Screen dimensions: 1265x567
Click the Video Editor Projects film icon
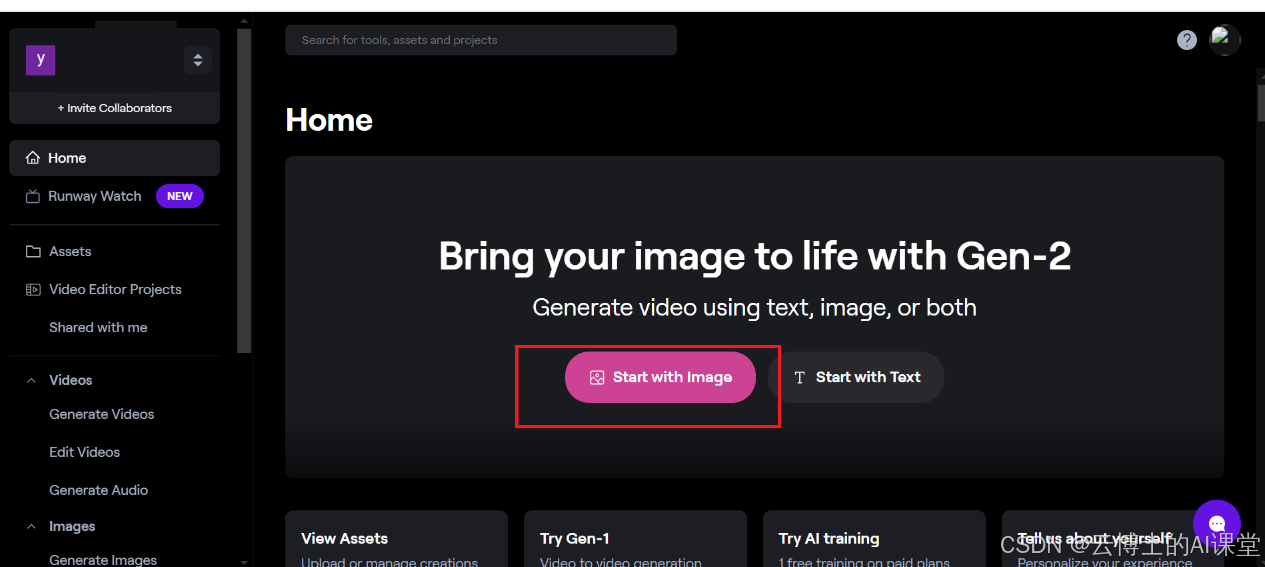click(33, 289)
